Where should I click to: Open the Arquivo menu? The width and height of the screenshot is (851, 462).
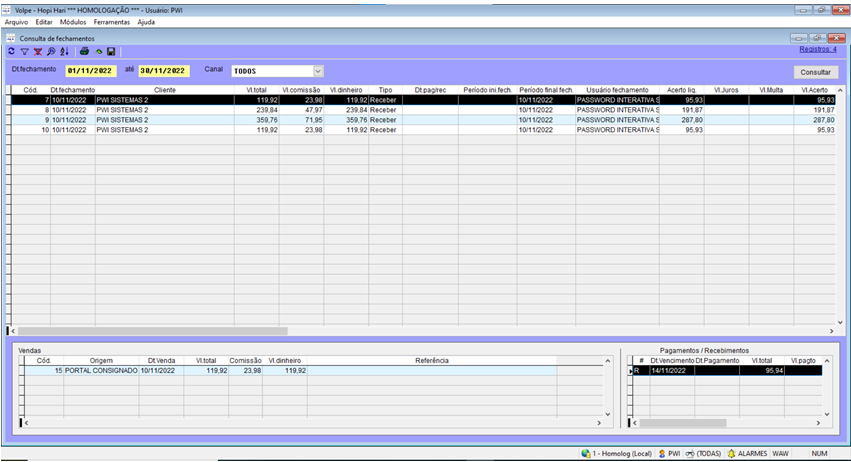(16, 21)
